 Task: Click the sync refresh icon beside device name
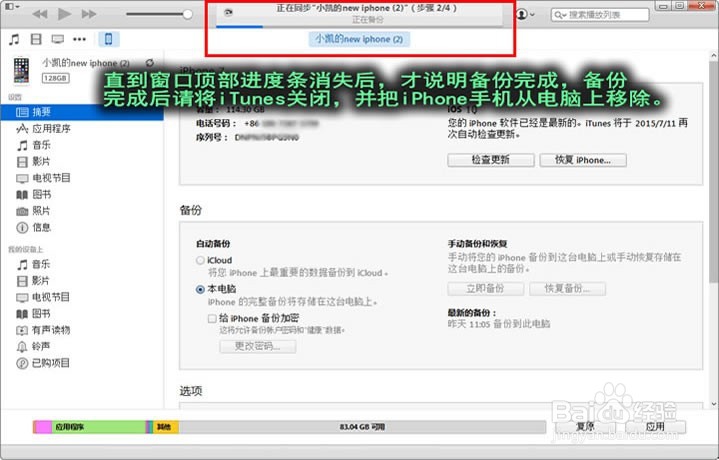(149, 63)
